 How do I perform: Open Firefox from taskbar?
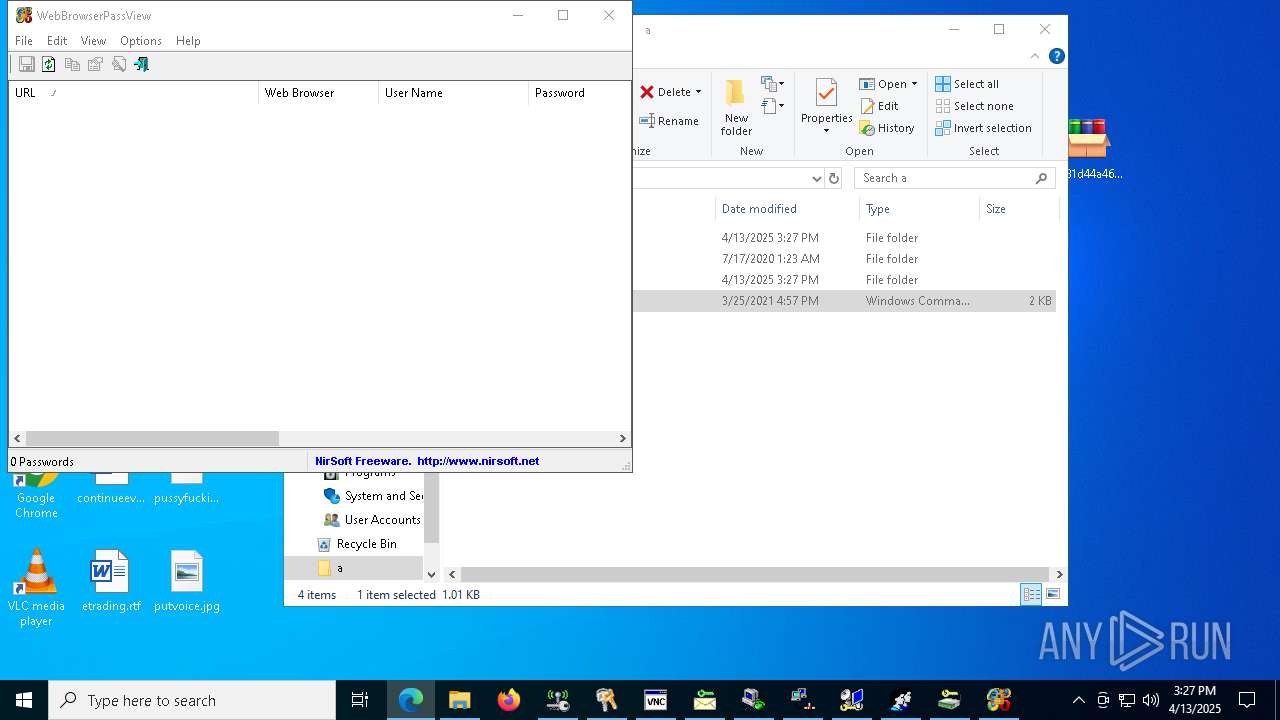click(509, 700)
